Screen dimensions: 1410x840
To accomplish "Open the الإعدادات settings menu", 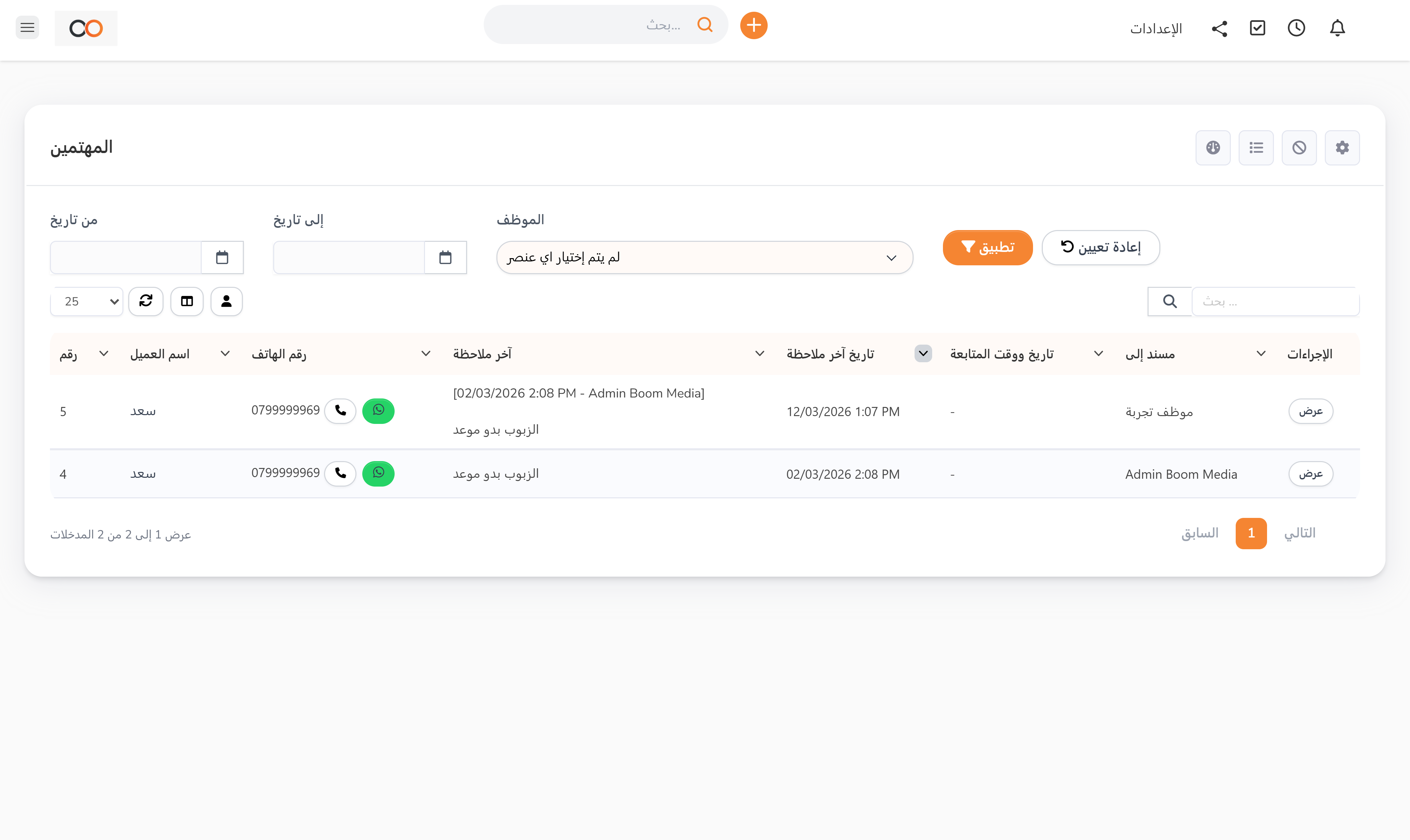I will pos(1156,28).
